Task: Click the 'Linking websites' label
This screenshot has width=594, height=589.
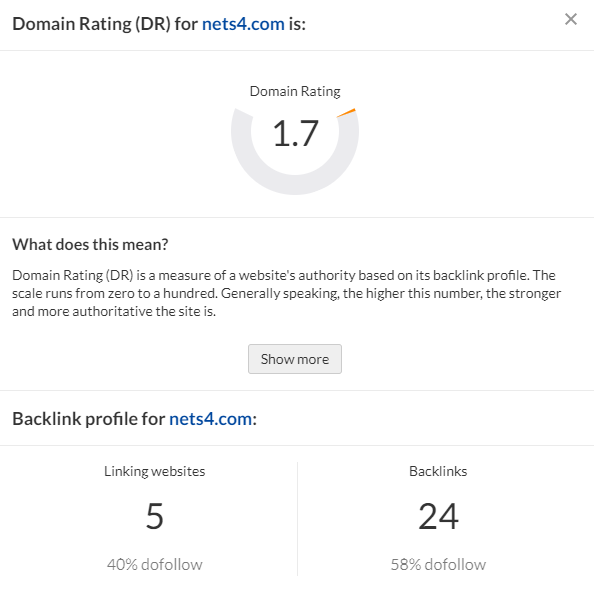Action: tap(155, 471)
